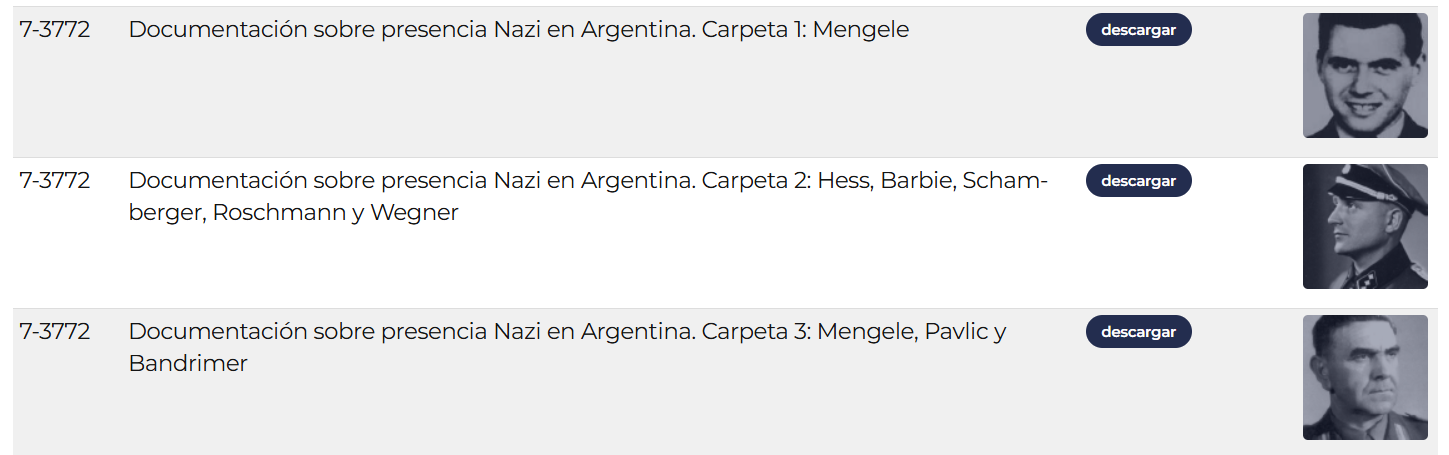
Task: Download Carpeta 2 Hess, Barbie document
Action: coord(1138,181)
